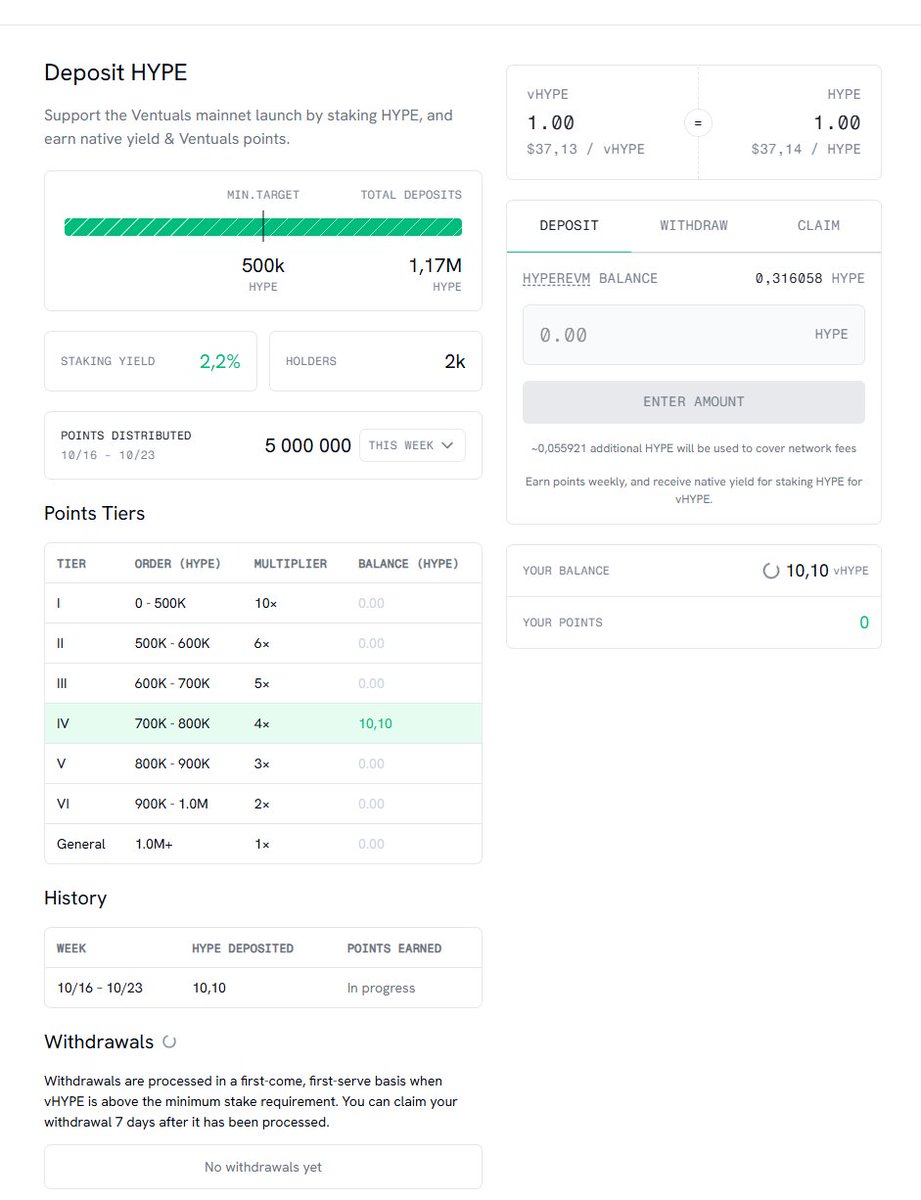Screen dimensions: 921x1200
Task: Click the 5 000 000 points distributed value
Action: click(308, 446)
